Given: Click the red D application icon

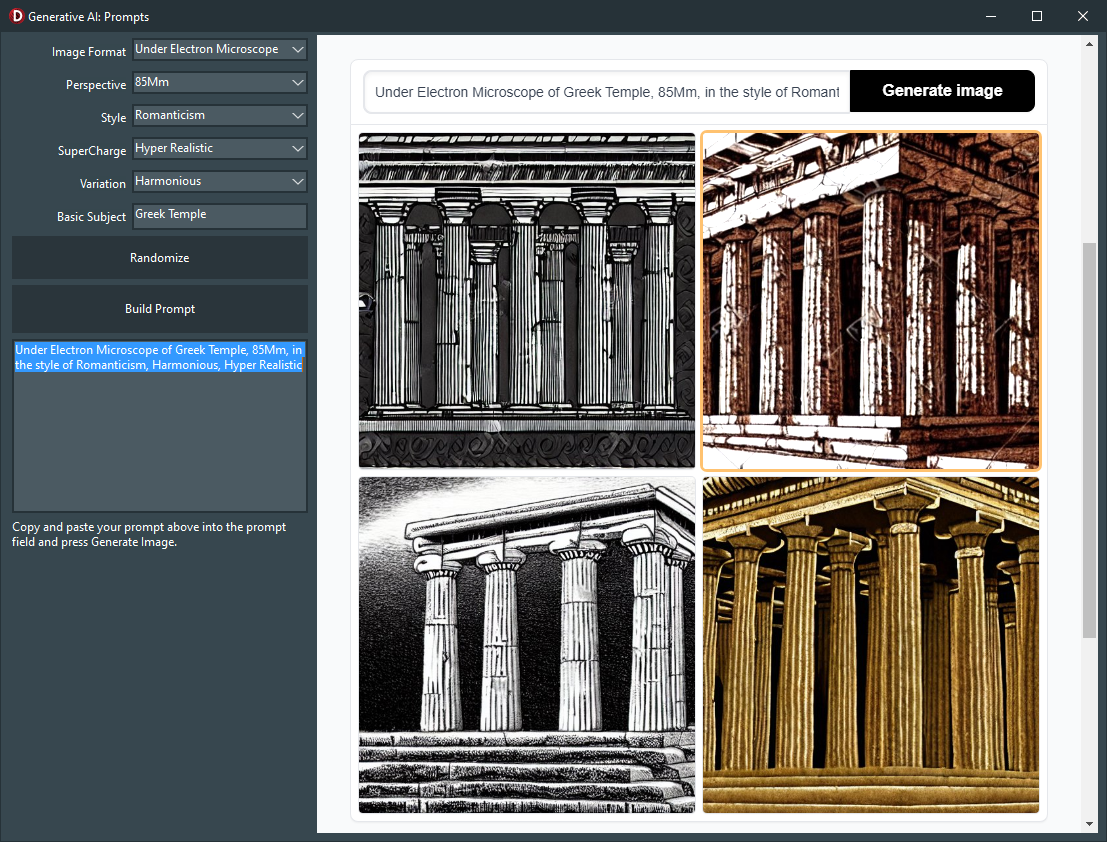Looking at the screenshot, I should [x=16, y=16].
